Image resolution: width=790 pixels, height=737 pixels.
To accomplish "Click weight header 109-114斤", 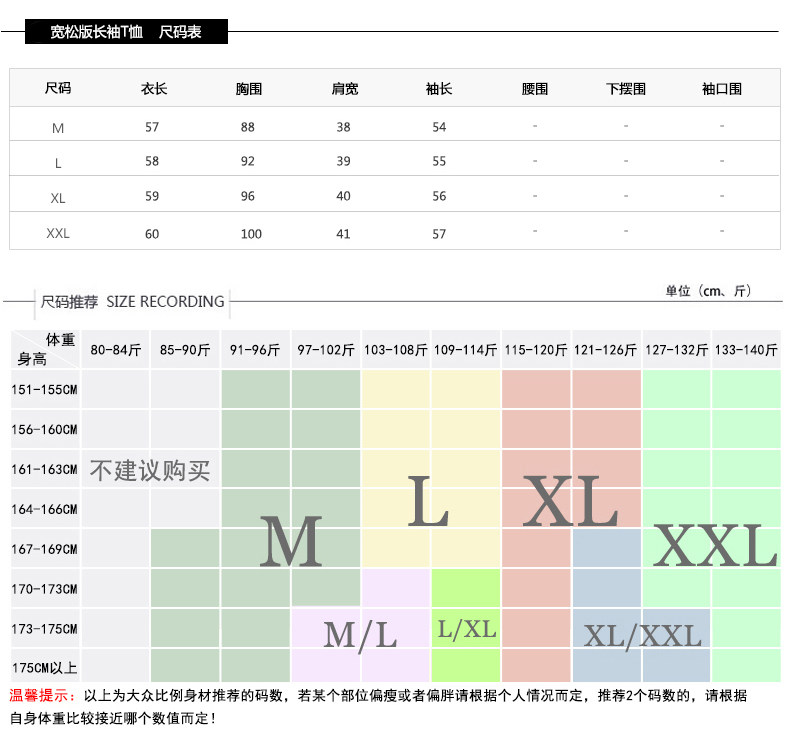I will [x=466, y=350].
